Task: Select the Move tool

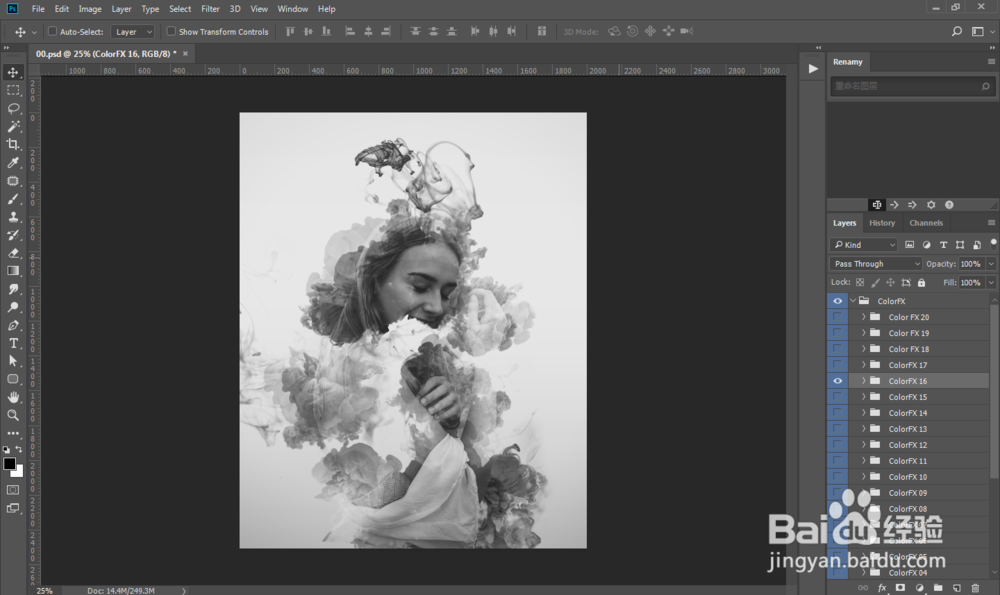Action: (13, 72)
